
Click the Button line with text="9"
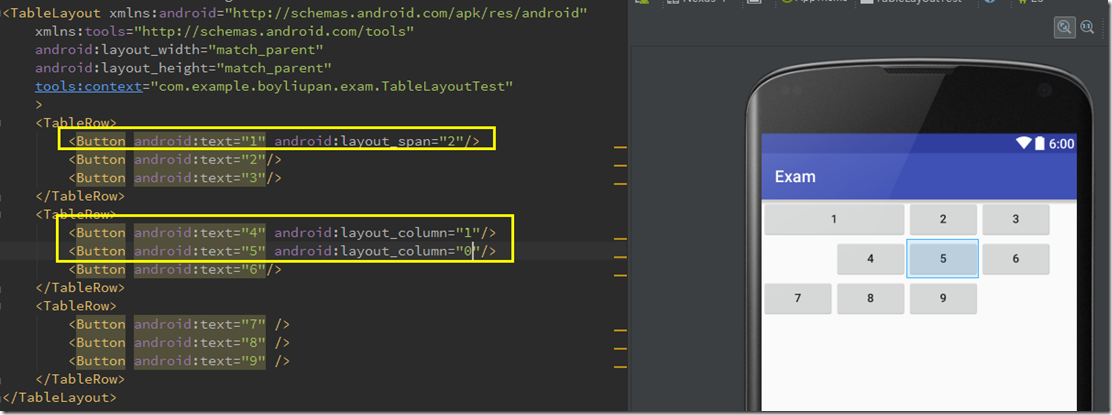click(180, 361)
